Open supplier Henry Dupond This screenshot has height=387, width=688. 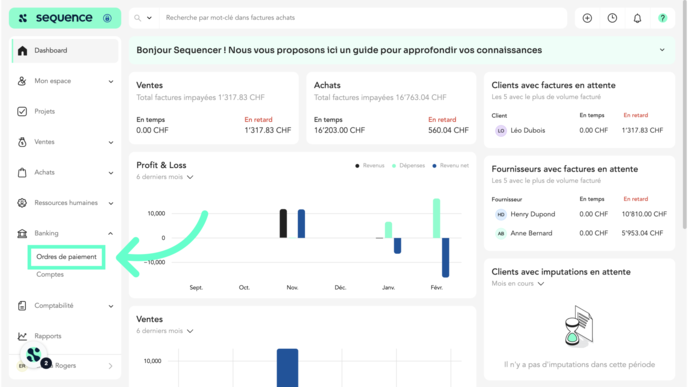tap(533, 214)
